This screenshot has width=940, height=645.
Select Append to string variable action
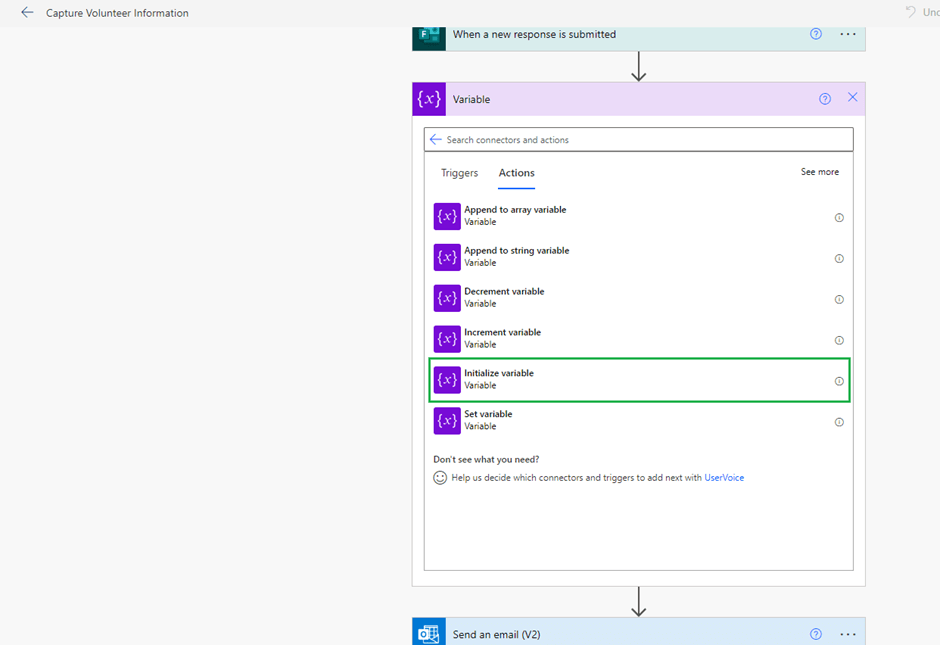click(516, 257)
